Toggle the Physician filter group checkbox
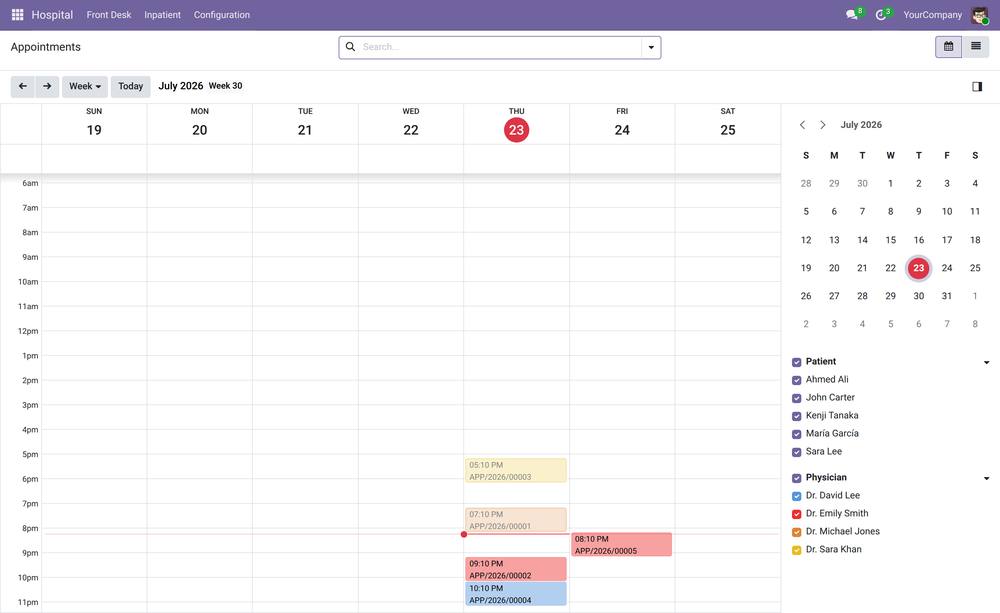Screen dimensions: 1000x613 point(797,478)
